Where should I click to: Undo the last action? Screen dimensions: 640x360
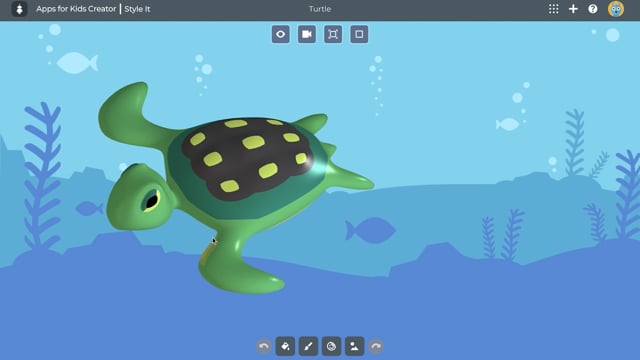[x=264, y=347]
